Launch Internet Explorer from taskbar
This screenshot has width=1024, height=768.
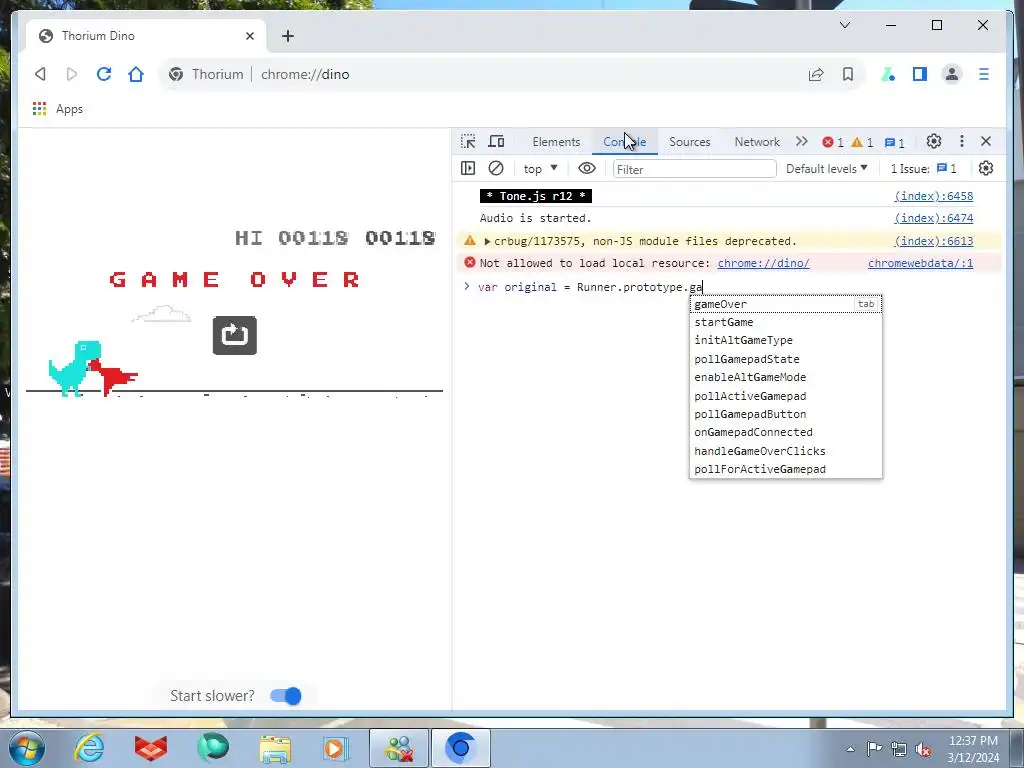[x=89, y=748]
